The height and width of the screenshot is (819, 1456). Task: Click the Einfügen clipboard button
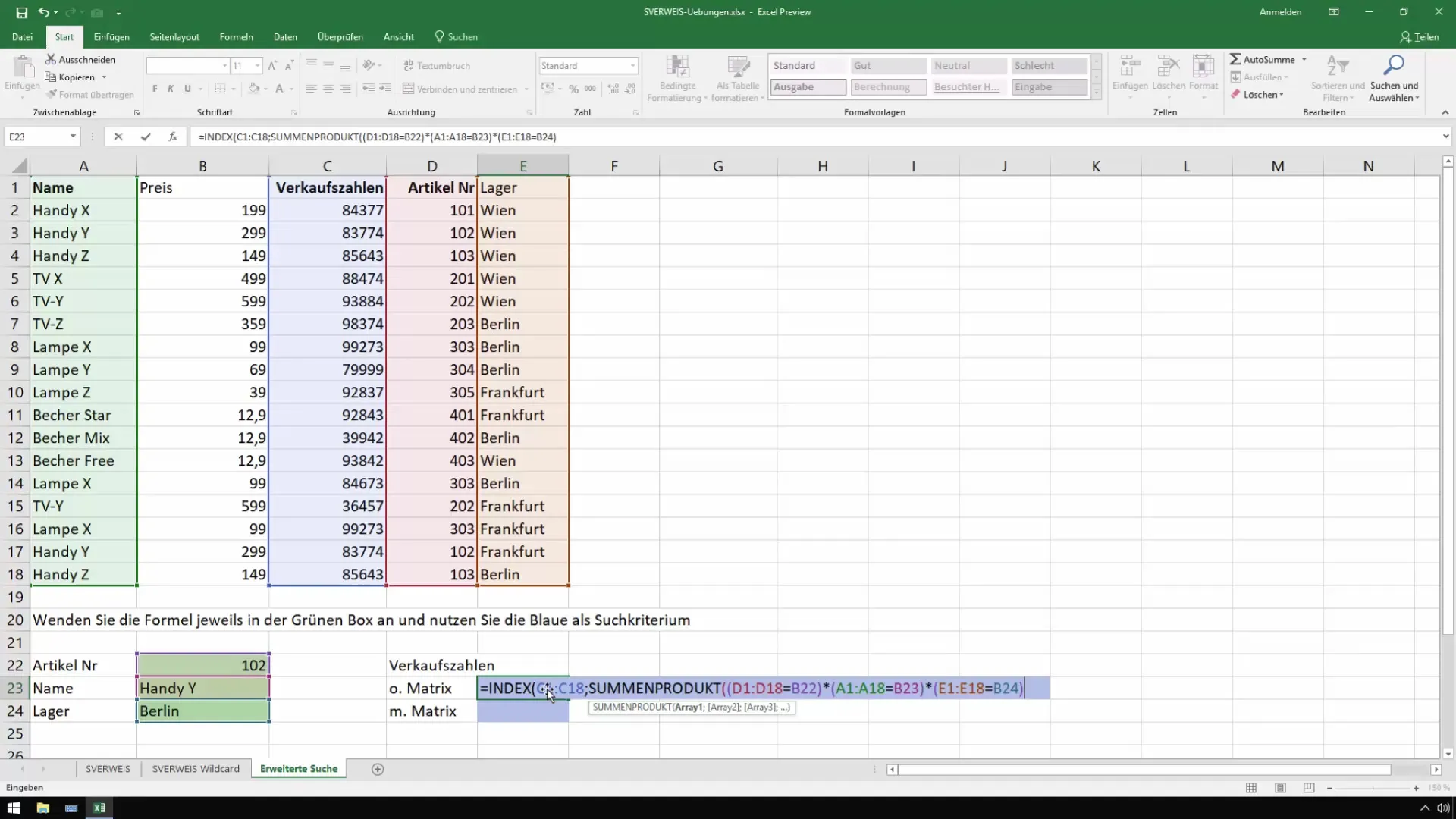coord(22,74)
